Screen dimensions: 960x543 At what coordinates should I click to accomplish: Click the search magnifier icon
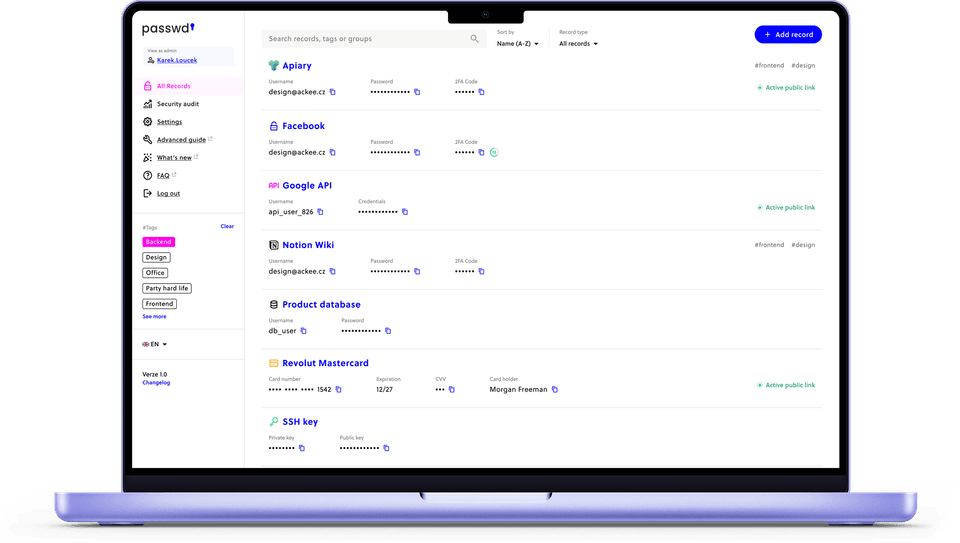[x=474, y=39]
